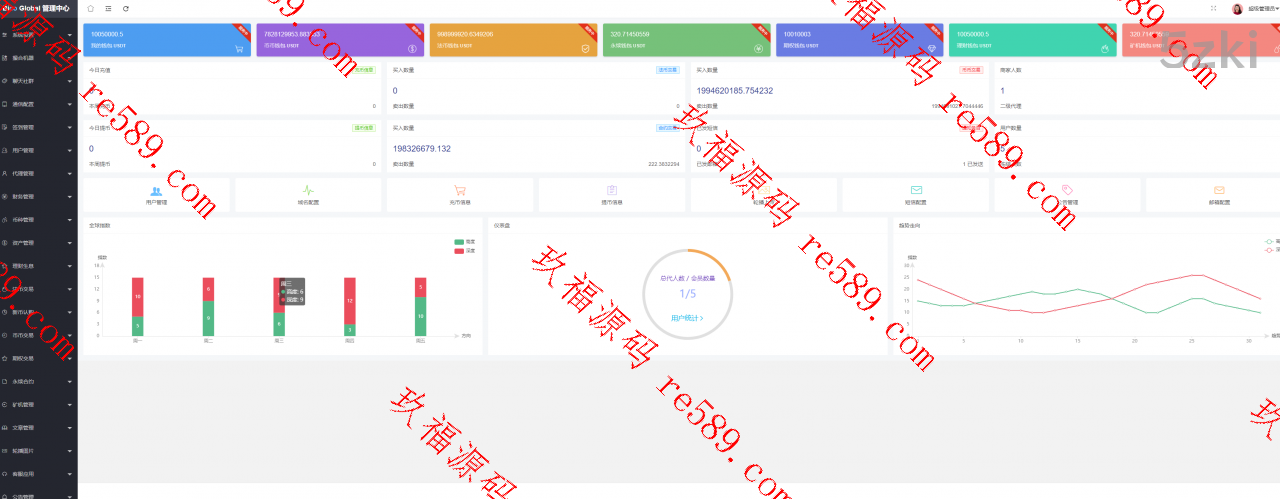Toggle the sidebar with the menu-list icon

point(108,8)
